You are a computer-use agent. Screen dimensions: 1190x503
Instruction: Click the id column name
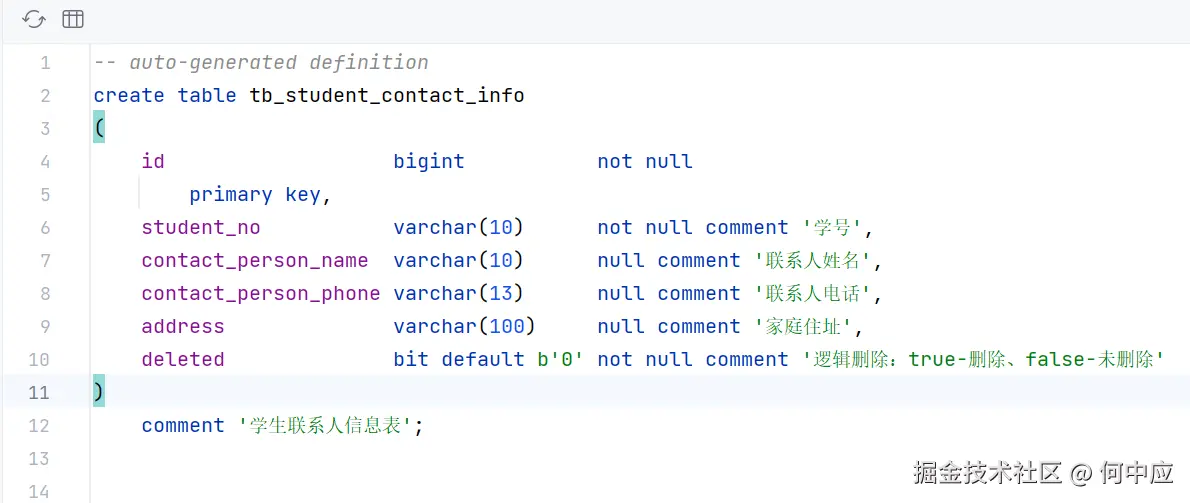[153, 162]
